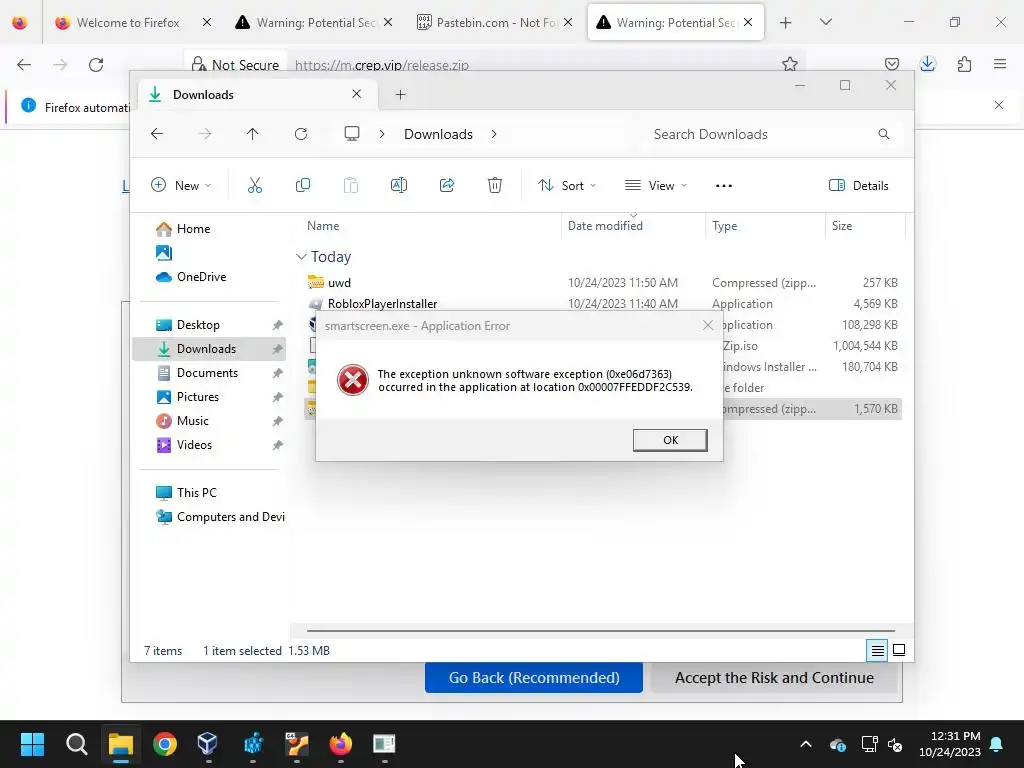
Task: Go up one folder level in Explorer
Action: pyautogui.click(x=253, y=134)
